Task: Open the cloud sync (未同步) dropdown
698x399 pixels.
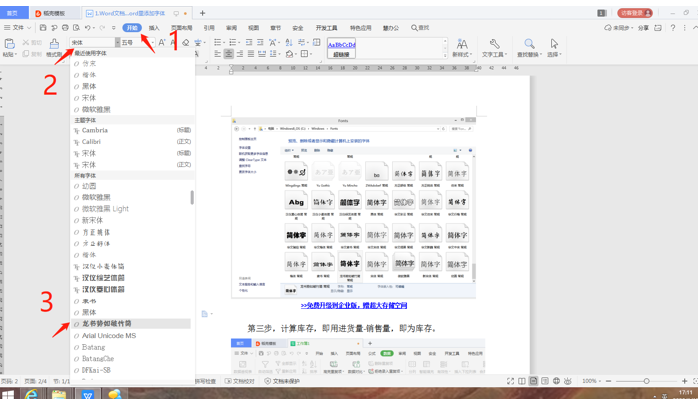Action: click(x=618, y=28)
